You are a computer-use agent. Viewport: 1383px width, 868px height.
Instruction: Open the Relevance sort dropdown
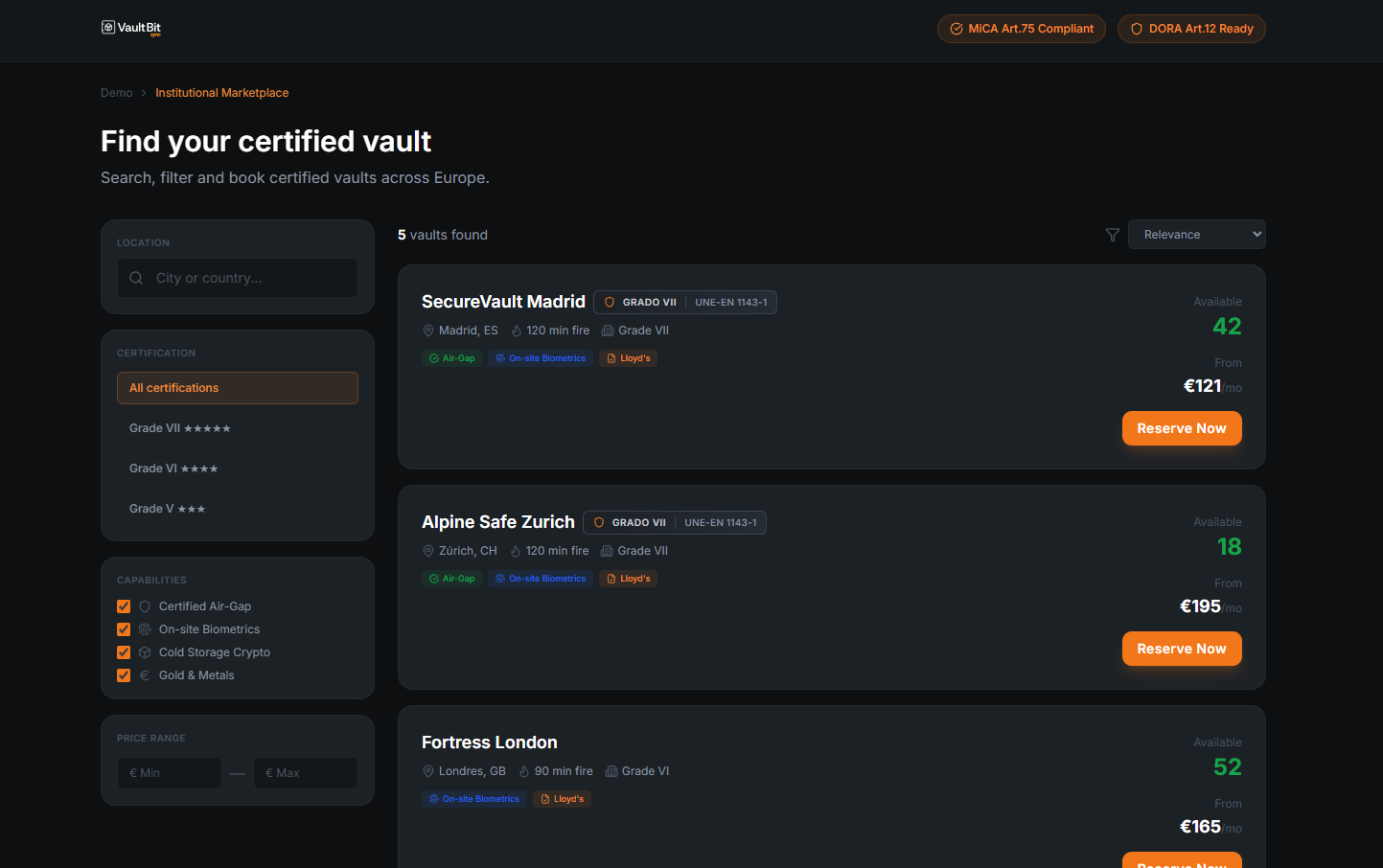tap(1196, 234)
